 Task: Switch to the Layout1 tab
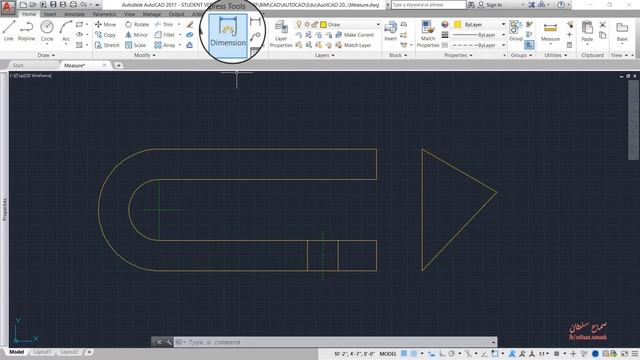pyautogui.click(x=42, y=352)
